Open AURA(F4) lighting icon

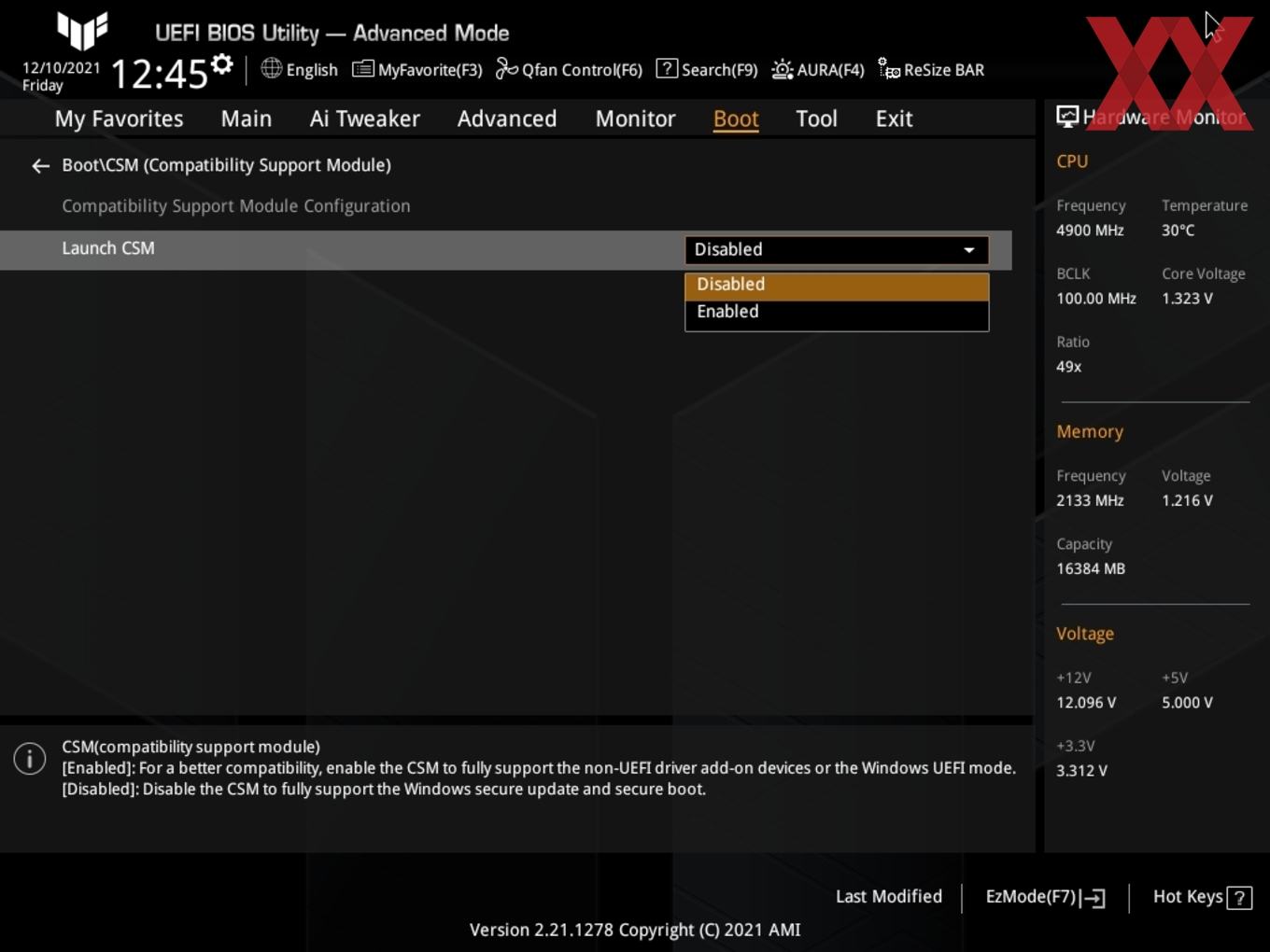point(783,69)
